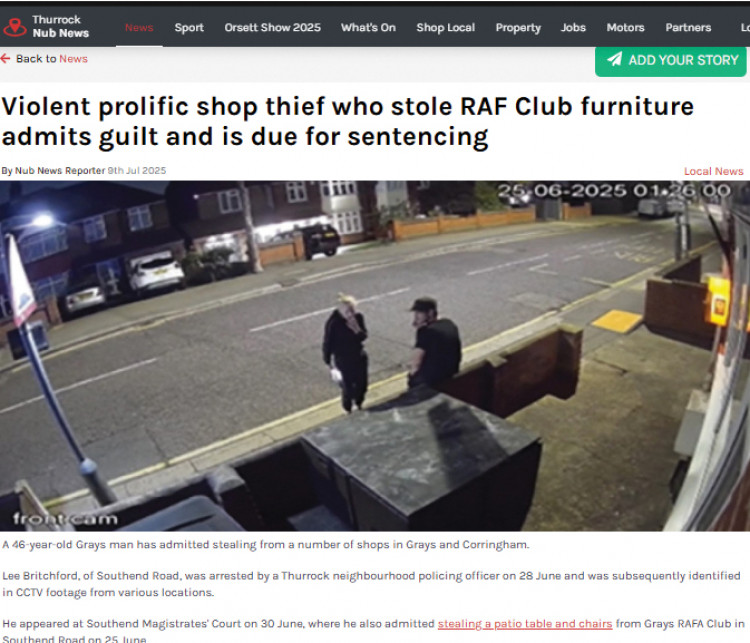Select Partners in the top navigation
750x643 pixels.
click(688, 28)
